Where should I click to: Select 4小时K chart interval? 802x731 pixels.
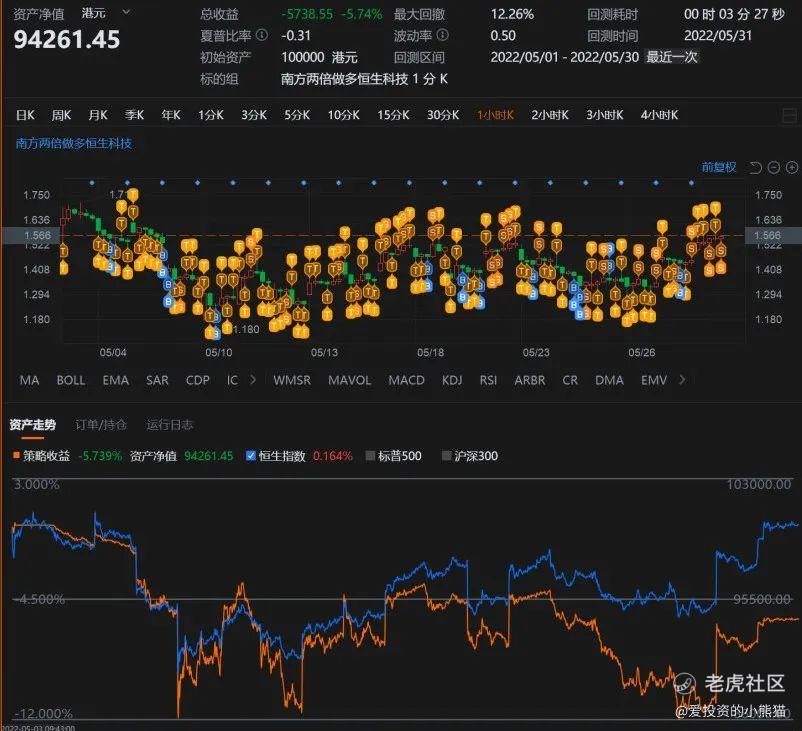click(659, 115)
